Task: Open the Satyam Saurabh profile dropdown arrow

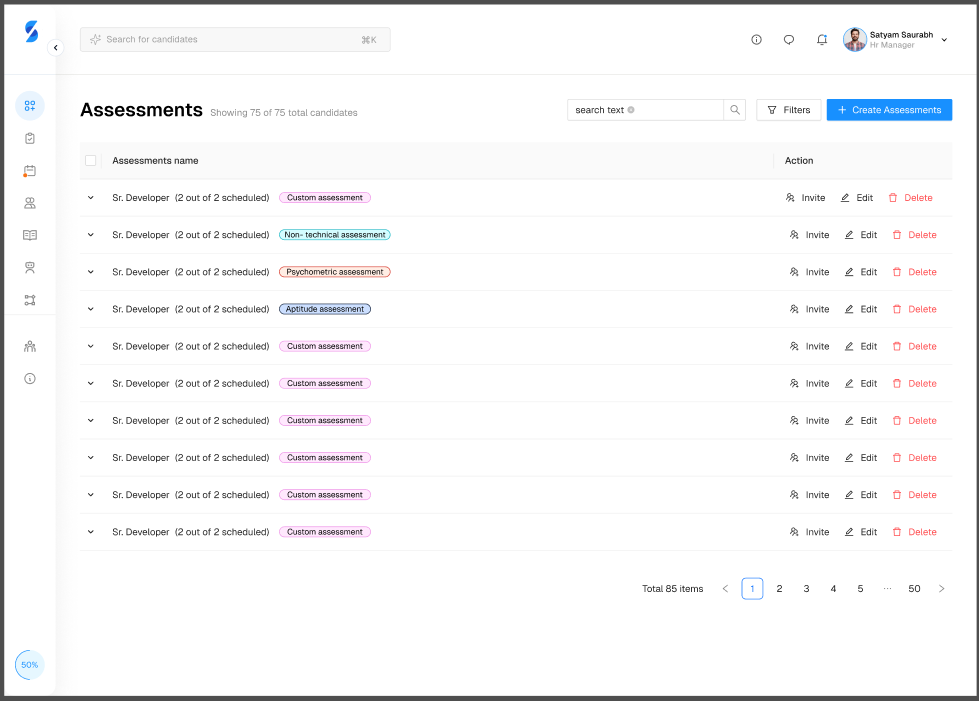Action: 944,40
